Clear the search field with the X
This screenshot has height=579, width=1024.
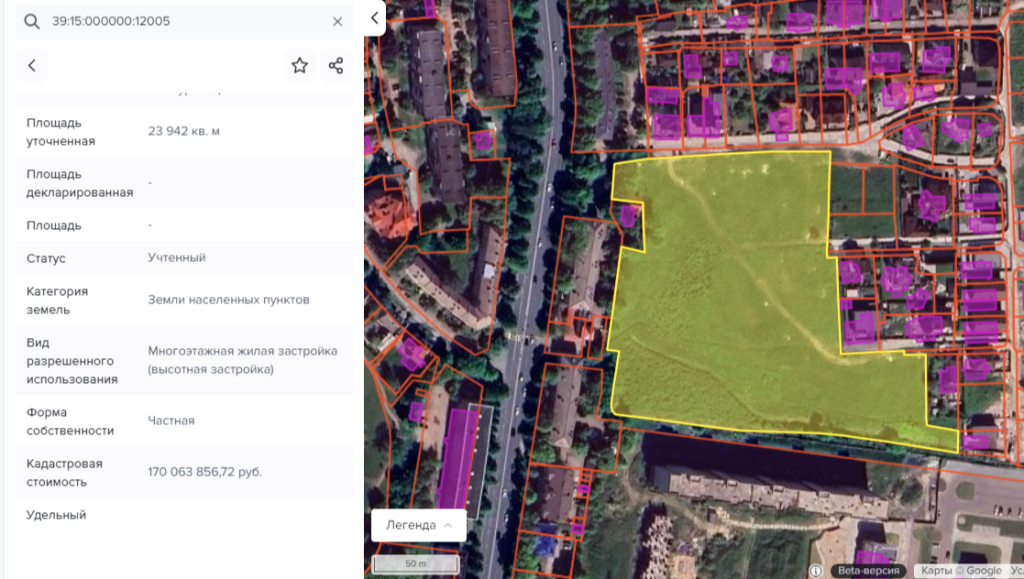(x=337, y=22)
